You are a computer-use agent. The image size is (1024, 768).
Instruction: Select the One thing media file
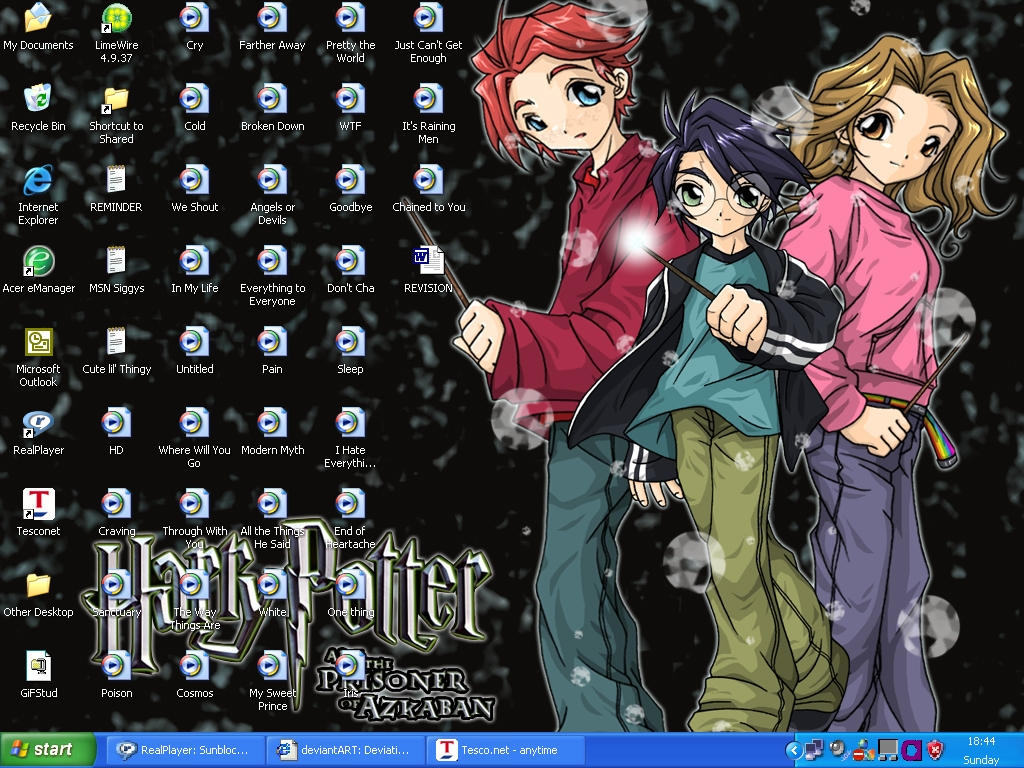point(351,584)
